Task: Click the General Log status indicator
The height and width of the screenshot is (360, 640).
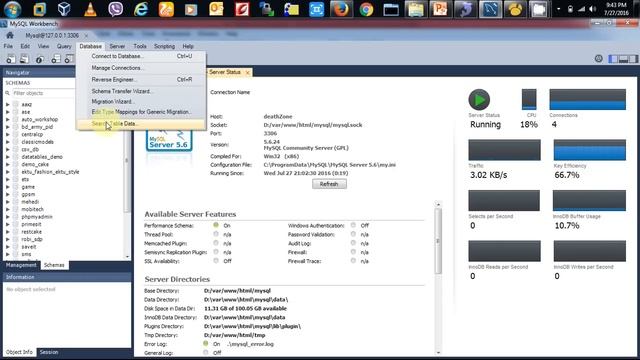Action: [x=206, y=352]
